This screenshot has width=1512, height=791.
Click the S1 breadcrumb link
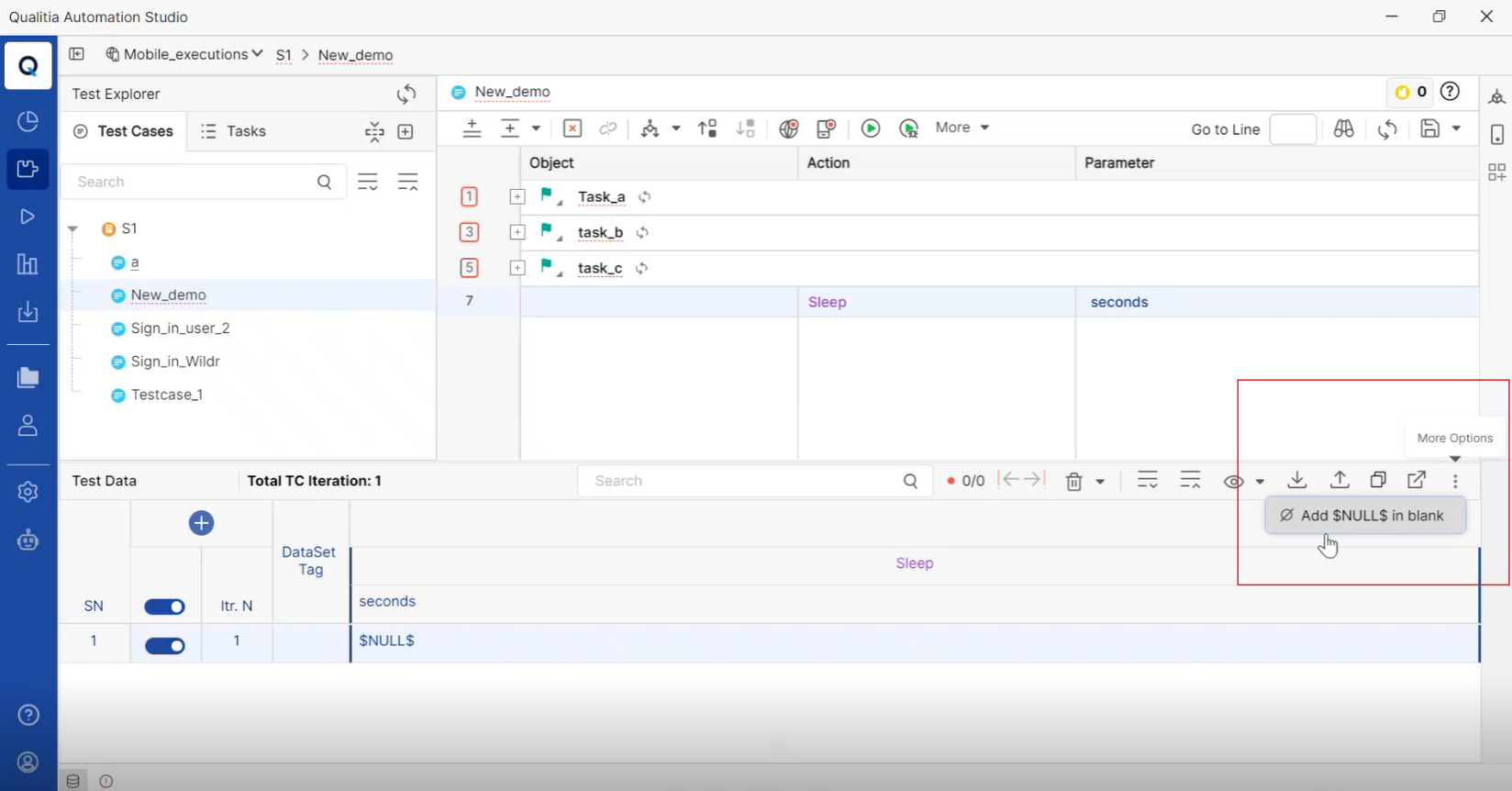(x=283, y=55)
